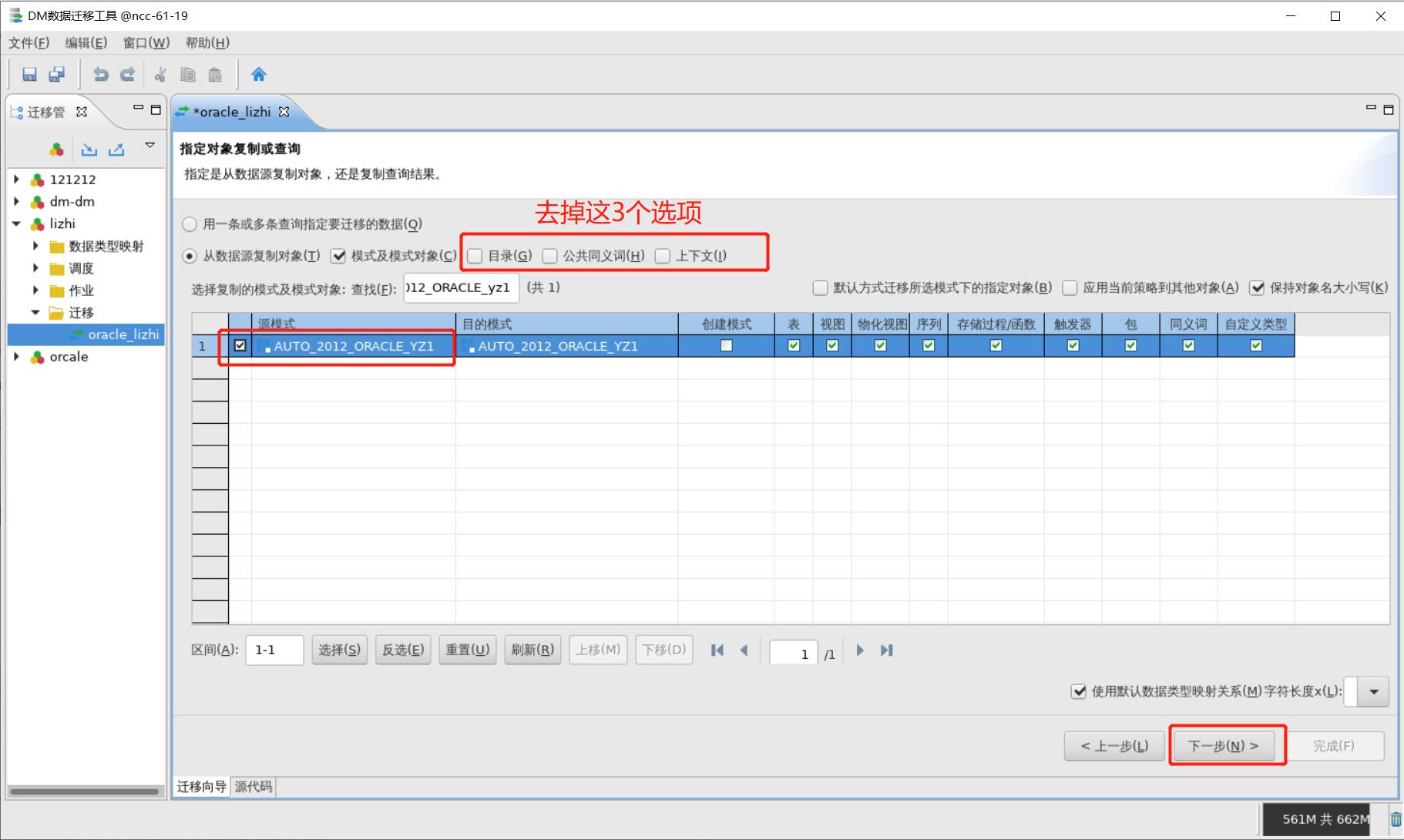This screenshot has width=1404, height=840.
Task: Minimize the 迁移管 side panel
Action: click(x=138, y=109)
